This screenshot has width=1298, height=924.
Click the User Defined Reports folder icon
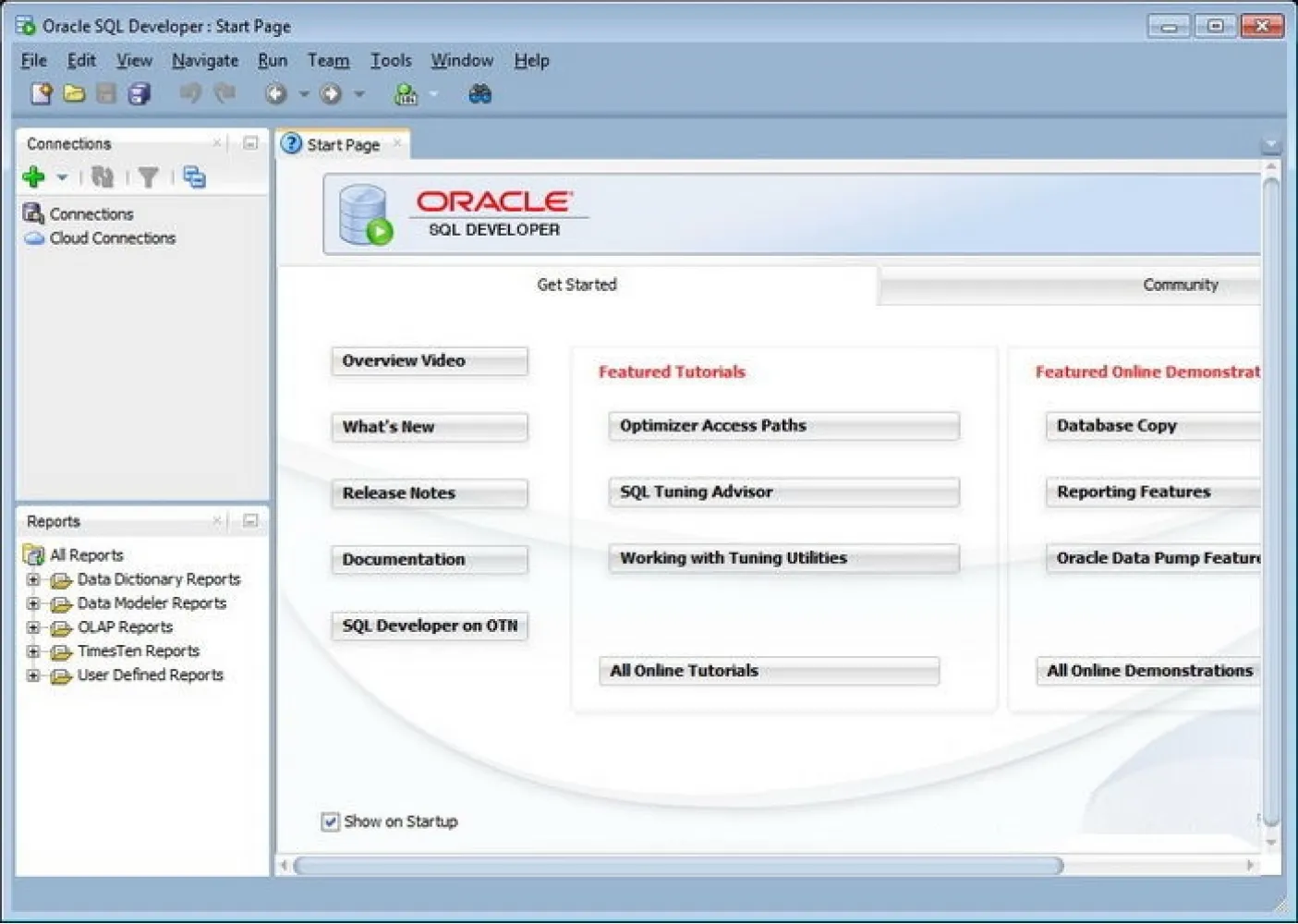61,675
